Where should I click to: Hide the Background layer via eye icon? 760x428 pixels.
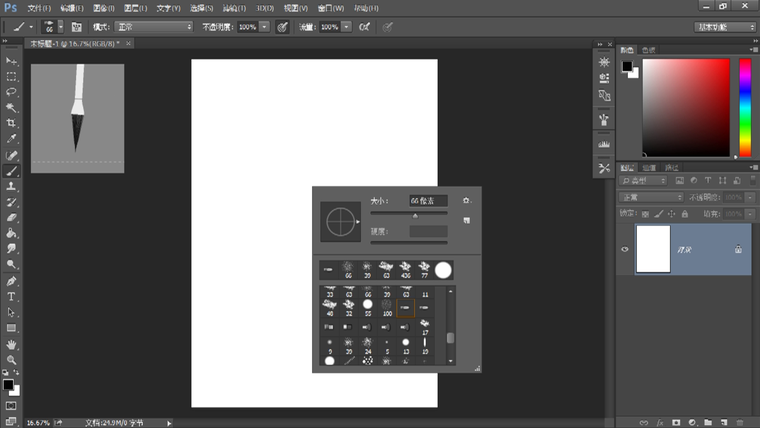(625, 249)
